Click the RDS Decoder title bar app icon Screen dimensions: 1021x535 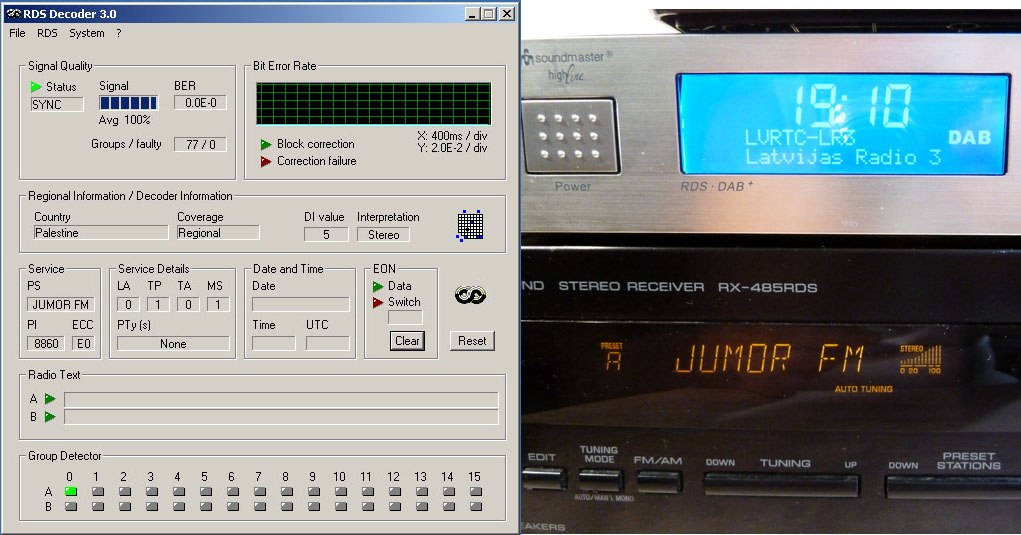[13, 14]
